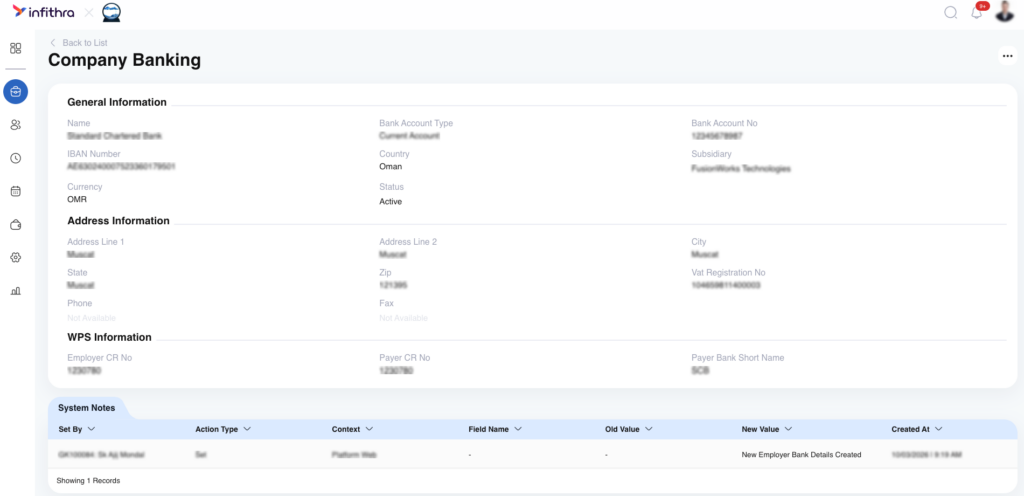
Task: Expand the Field Name column dropdown
Action: tap(518, 429)
